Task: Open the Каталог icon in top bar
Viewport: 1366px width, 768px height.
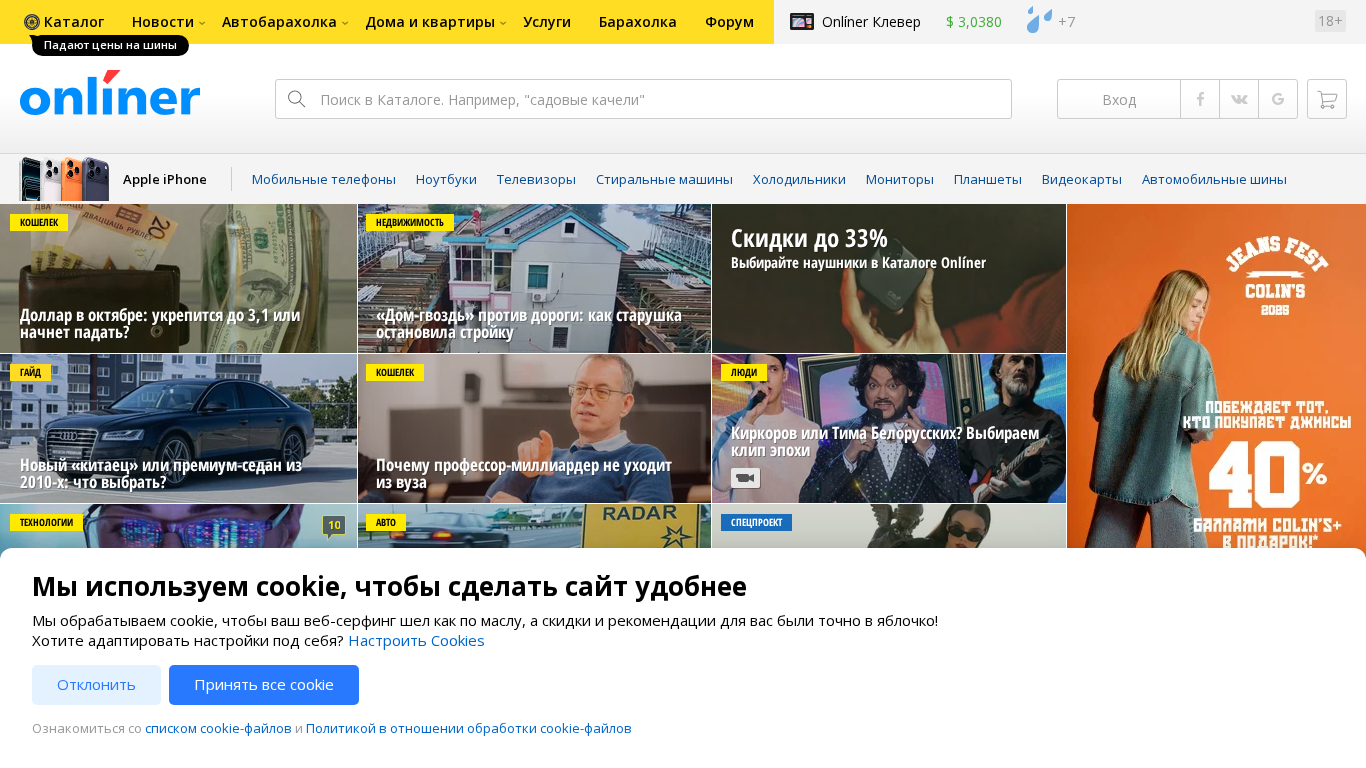Action: point(32,22)
